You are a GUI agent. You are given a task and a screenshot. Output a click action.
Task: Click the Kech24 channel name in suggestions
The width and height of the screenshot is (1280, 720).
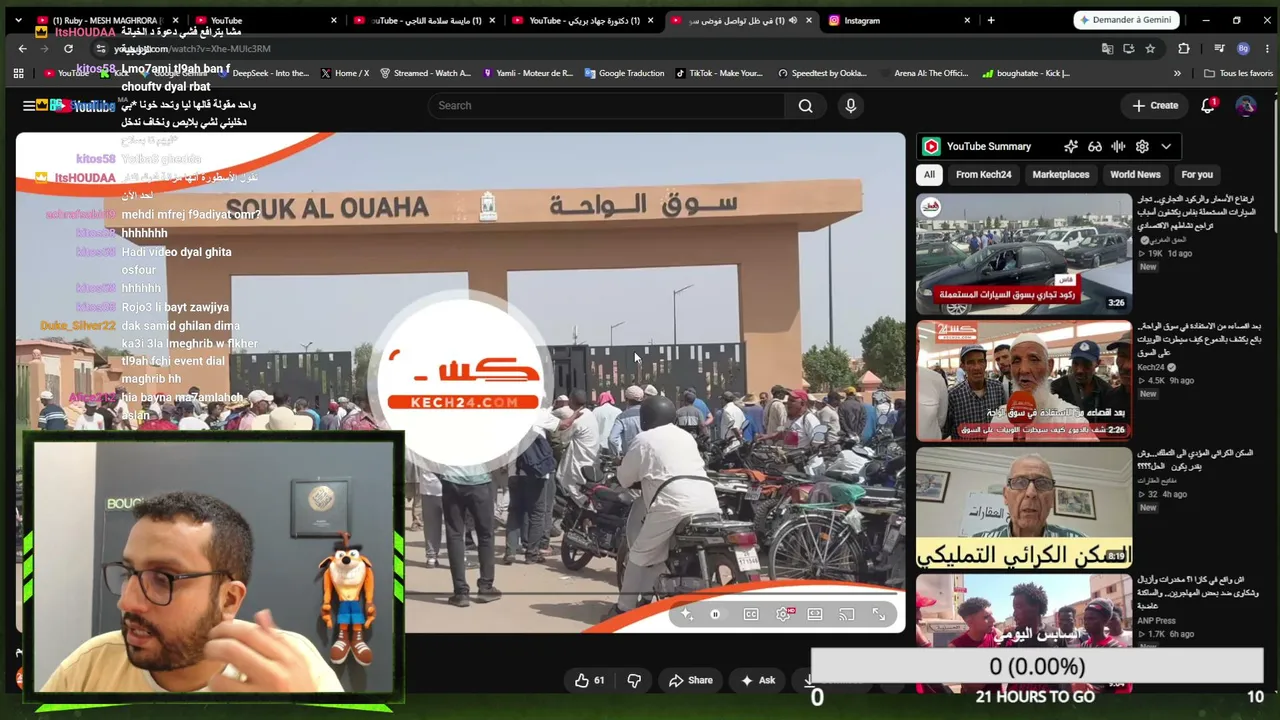click(x=1153, y=367)
